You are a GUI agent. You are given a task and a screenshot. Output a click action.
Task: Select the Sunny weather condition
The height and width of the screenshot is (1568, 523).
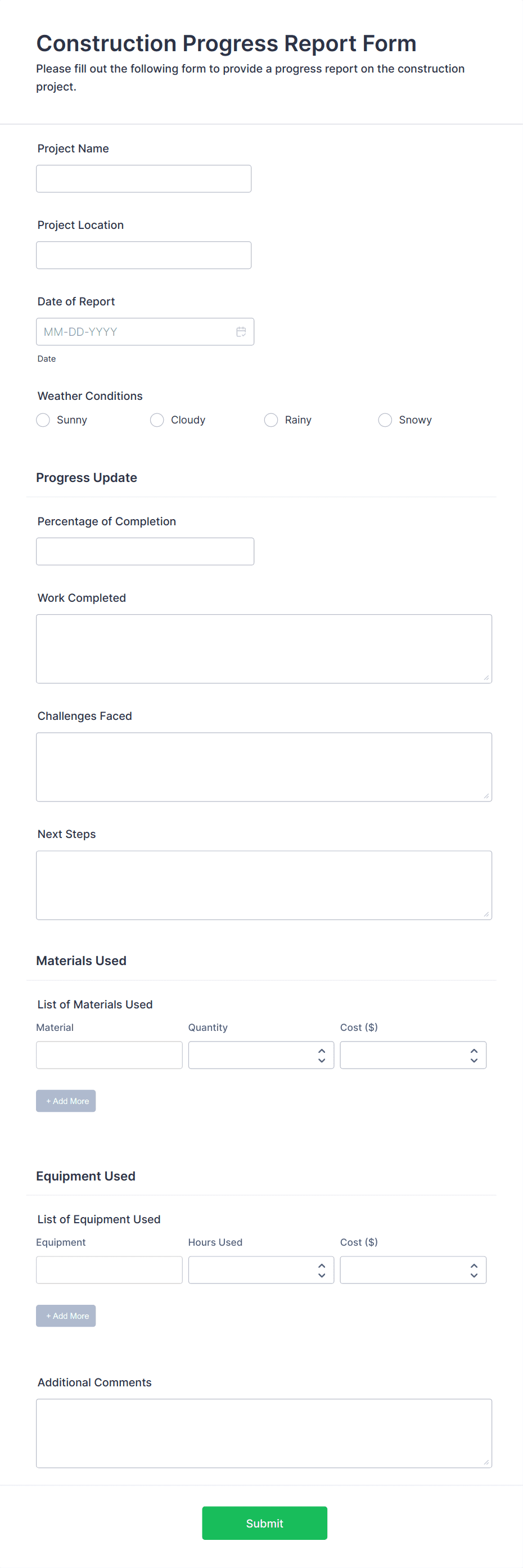pyautogui.click(x=43, y=420)
